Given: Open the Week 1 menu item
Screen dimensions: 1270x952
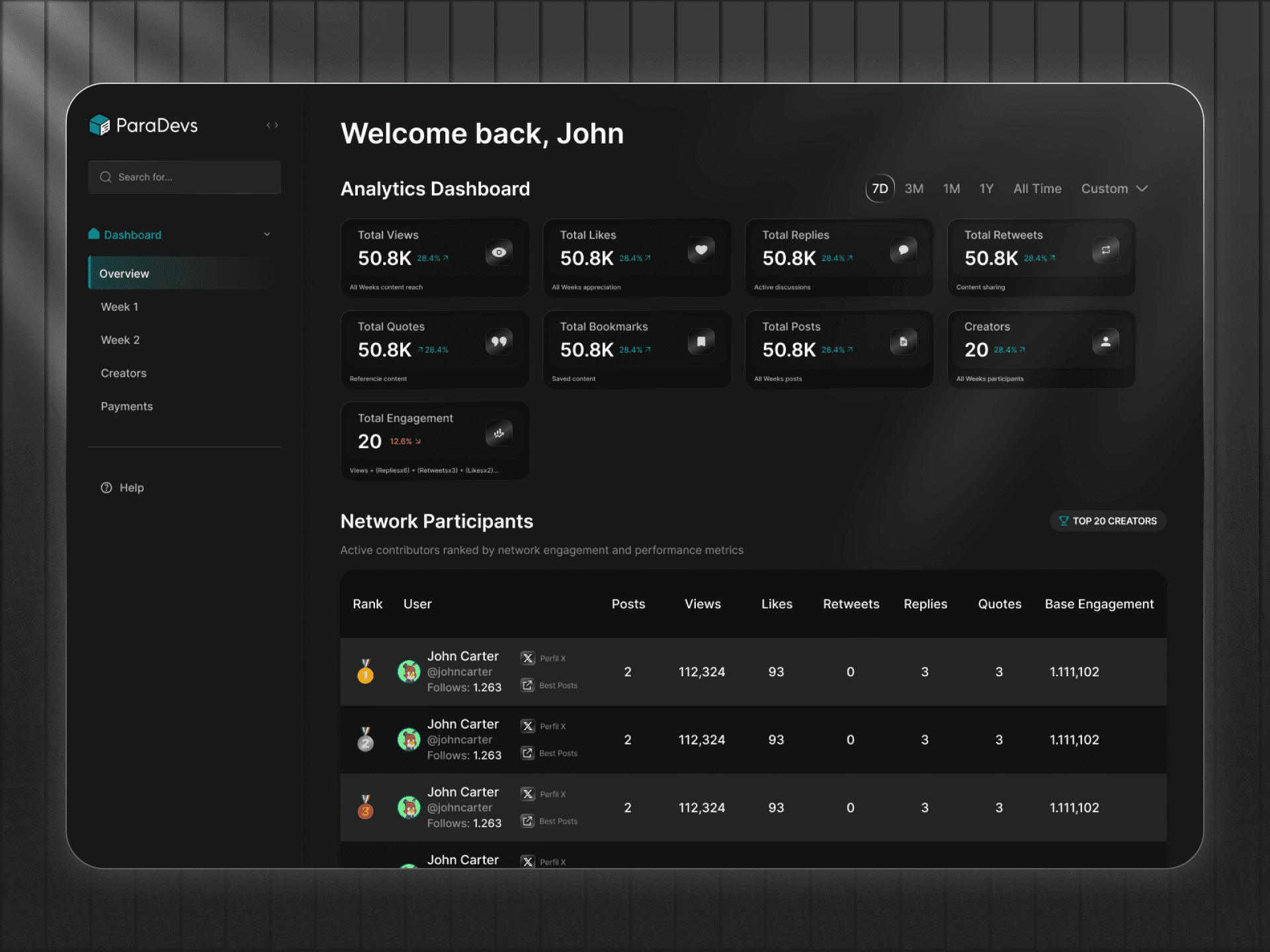Looking at the screenshot, I should (x=119, y=307).
